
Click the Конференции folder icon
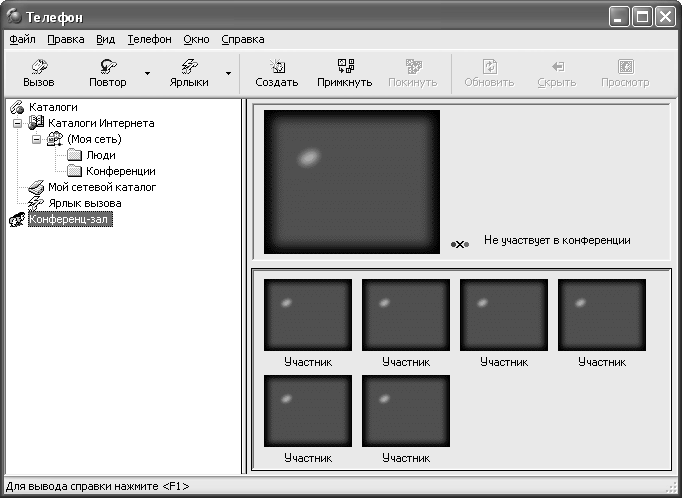[x=74, y=171]
